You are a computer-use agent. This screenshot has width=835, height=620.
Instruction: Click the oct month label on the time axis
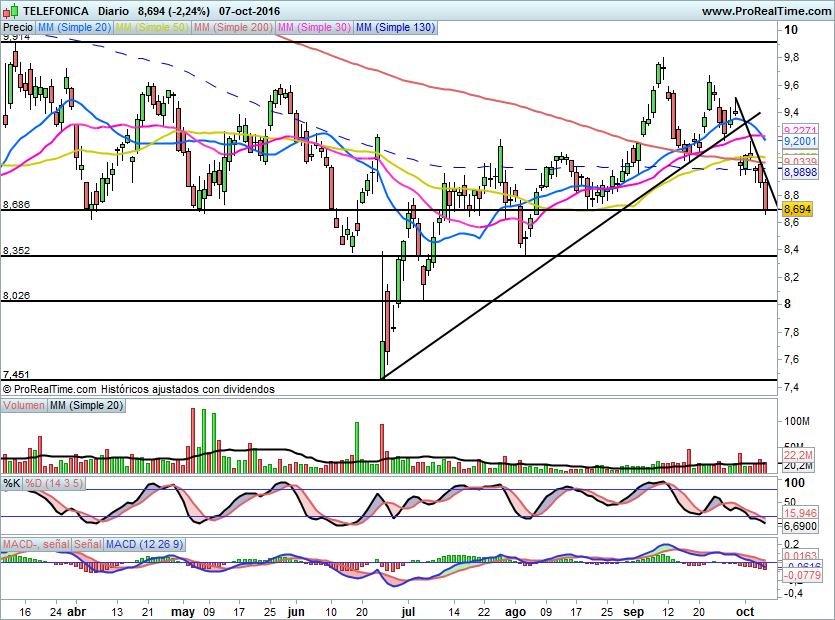point(744,612)
